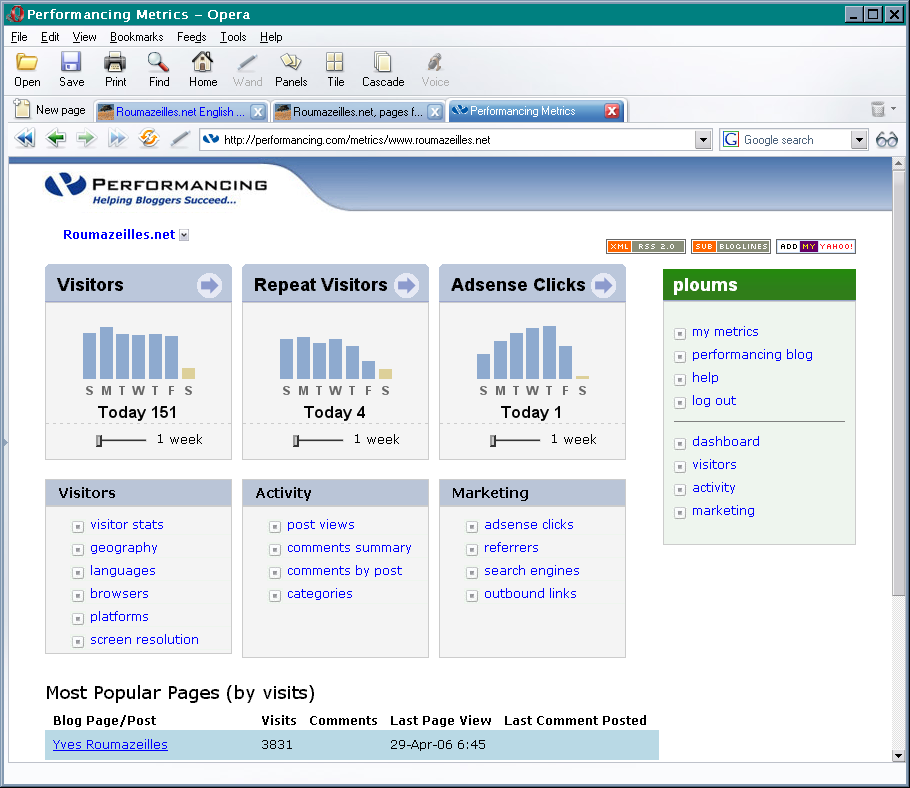Click the Repeat Visitors arrow icon
This screenshot has width=910, height=788.
[x=406, y=285]
